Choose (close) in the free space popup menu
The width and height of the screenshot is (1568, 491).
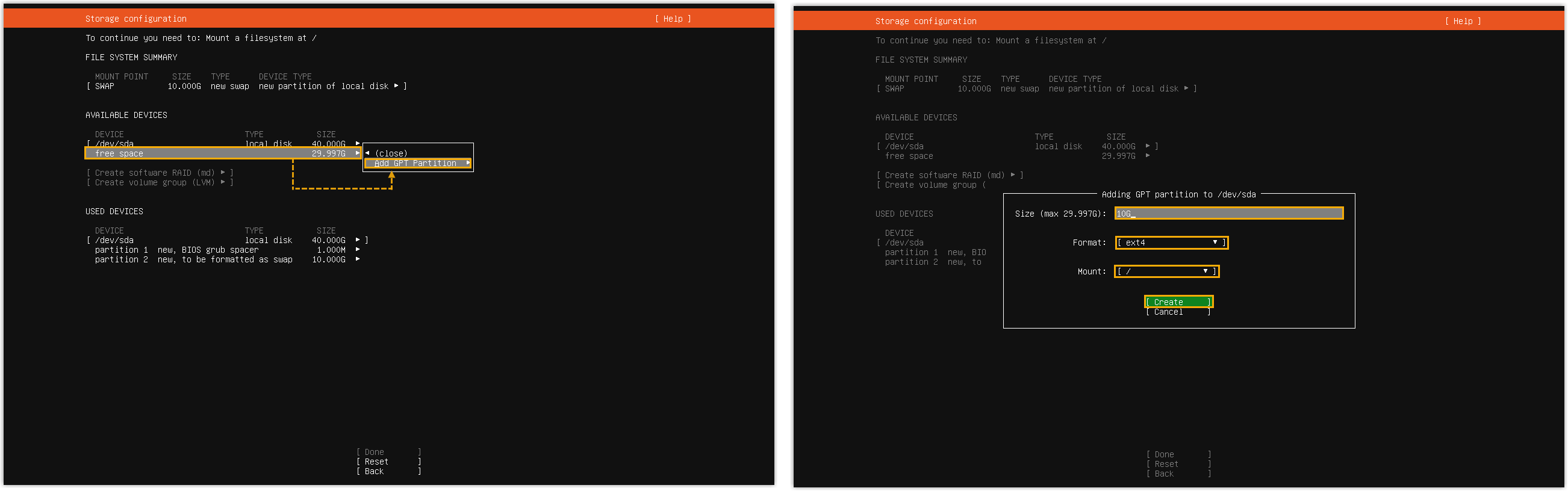click(391, 153)
